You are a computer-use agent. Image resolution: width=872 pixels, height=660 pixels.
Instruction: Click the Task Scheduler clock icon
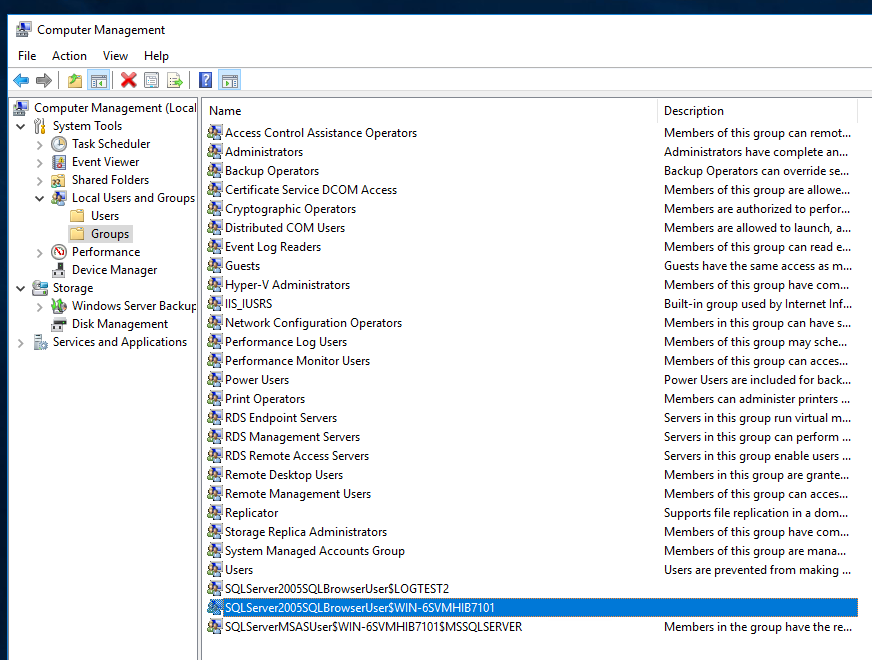(59, 144)
